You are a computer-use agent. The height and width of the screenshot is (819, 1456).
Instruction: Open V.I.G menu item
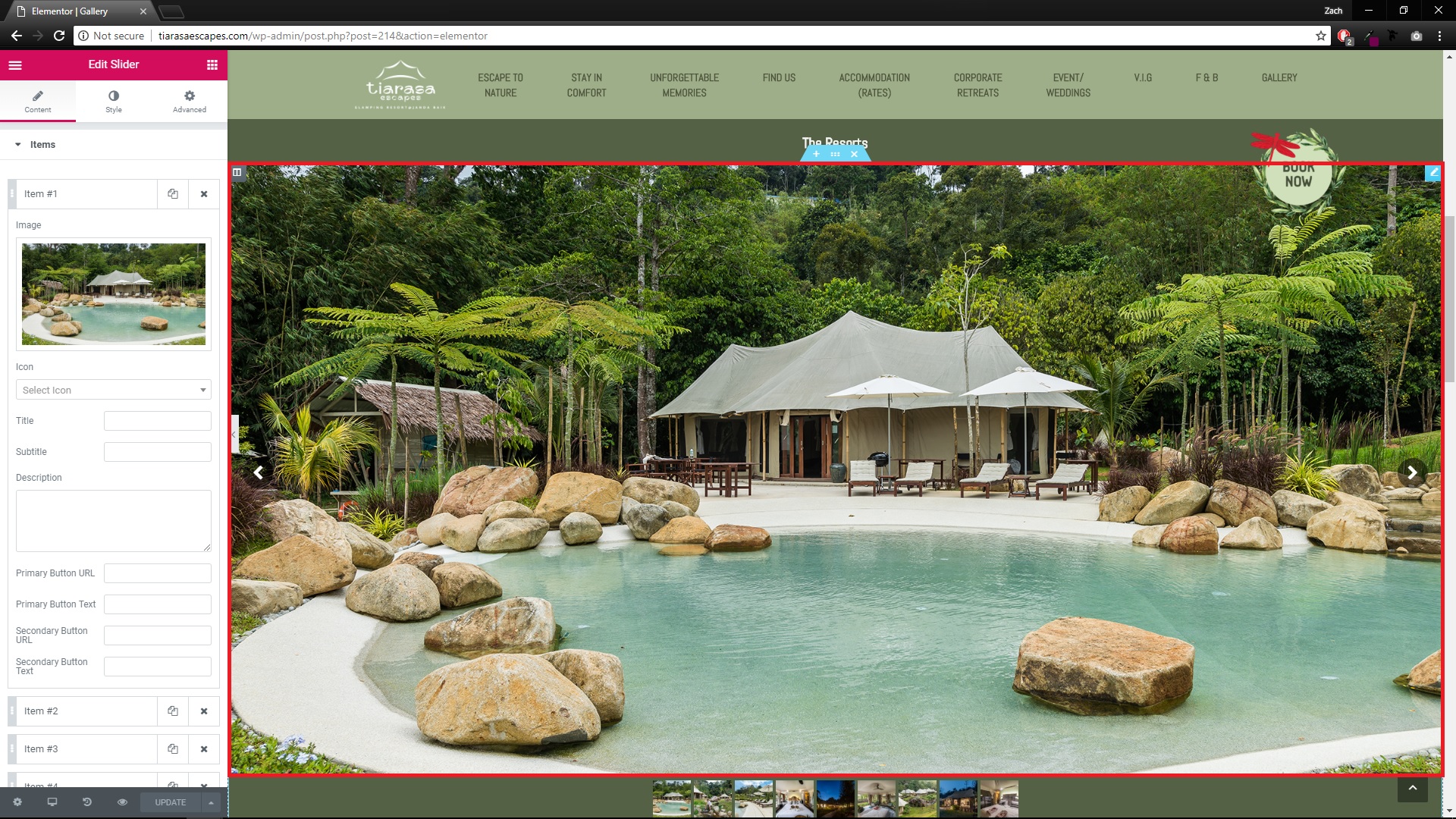1143,77
